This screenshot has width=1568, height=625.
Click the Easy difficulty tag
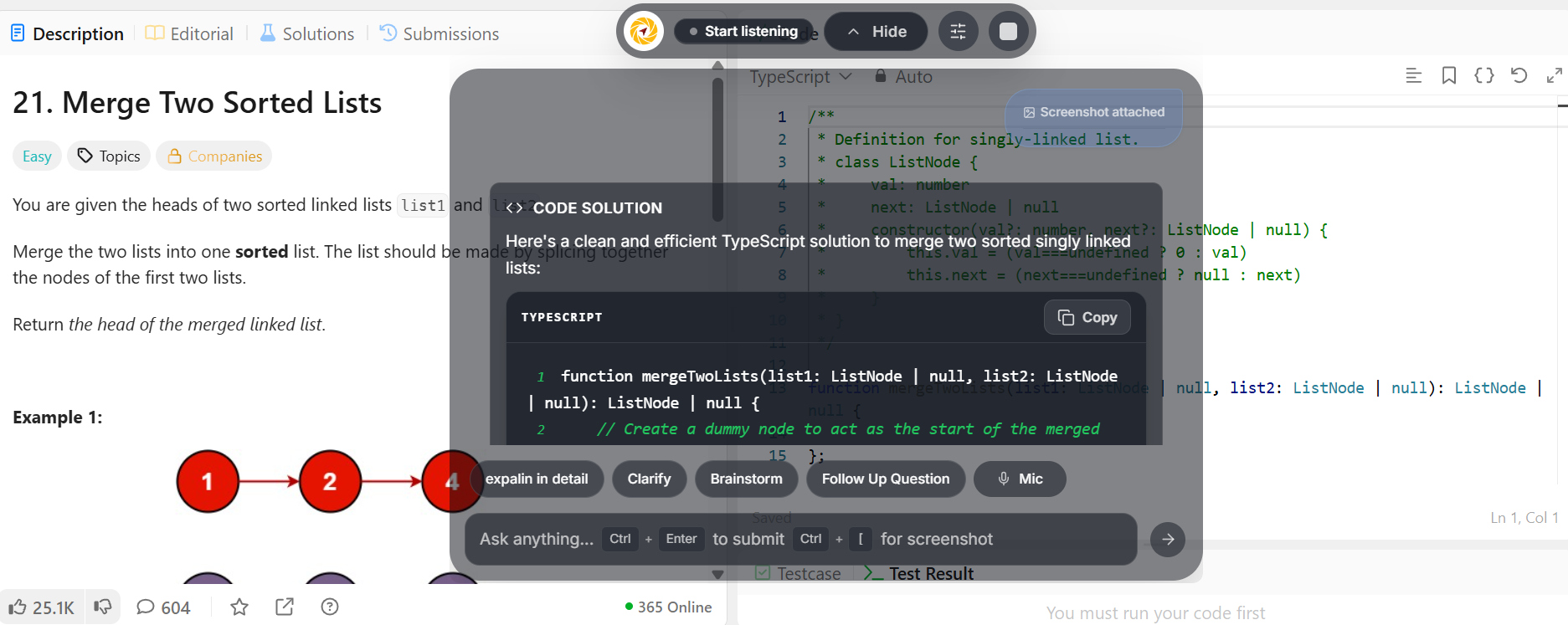(x=37, y=156)
